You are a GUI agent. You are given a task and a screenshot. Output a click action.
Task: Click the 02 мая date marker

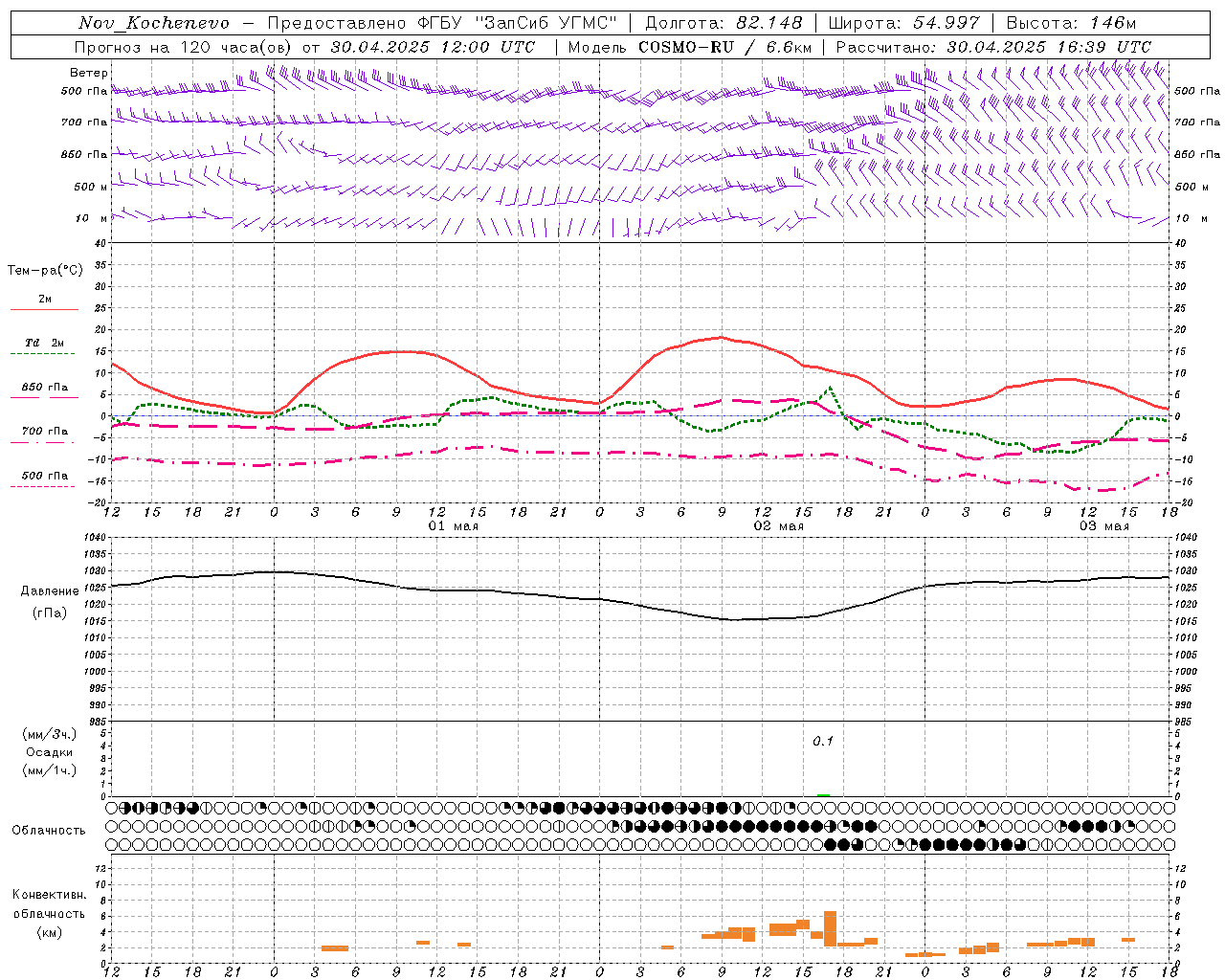779,526
